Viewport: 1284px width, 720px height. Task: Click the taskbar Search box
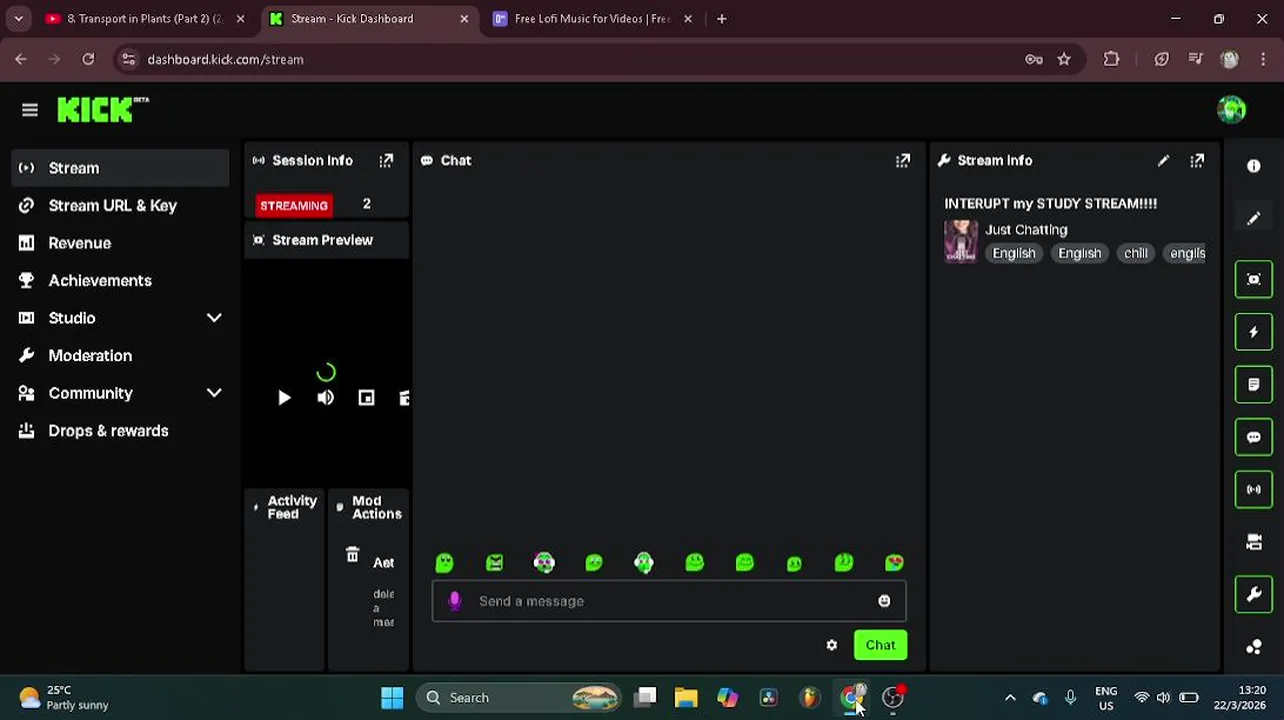(x=520, y=698)
